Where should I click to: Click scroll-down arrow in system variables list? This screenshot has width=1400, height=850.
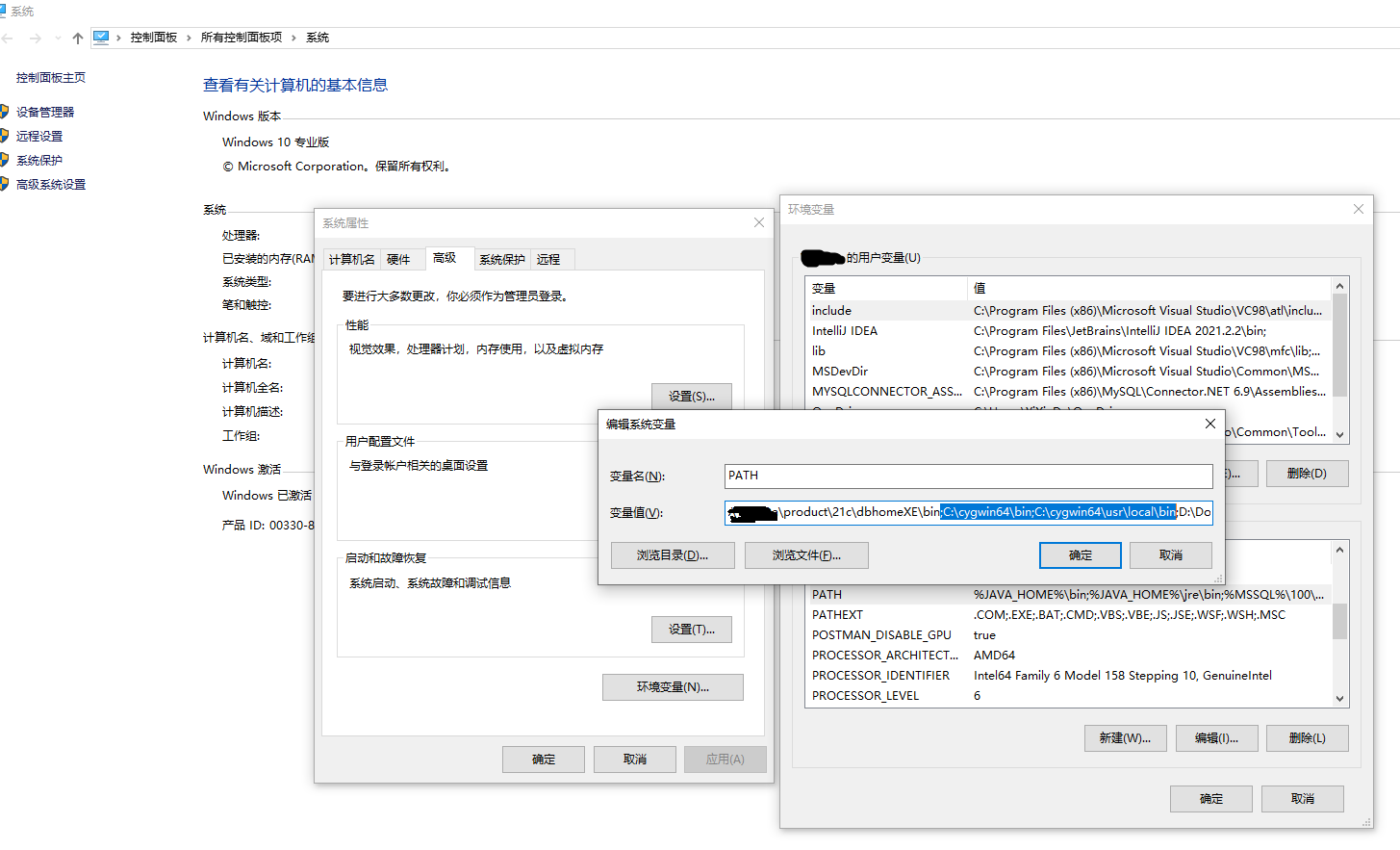pyautogui.click(x=1339, y=699)
